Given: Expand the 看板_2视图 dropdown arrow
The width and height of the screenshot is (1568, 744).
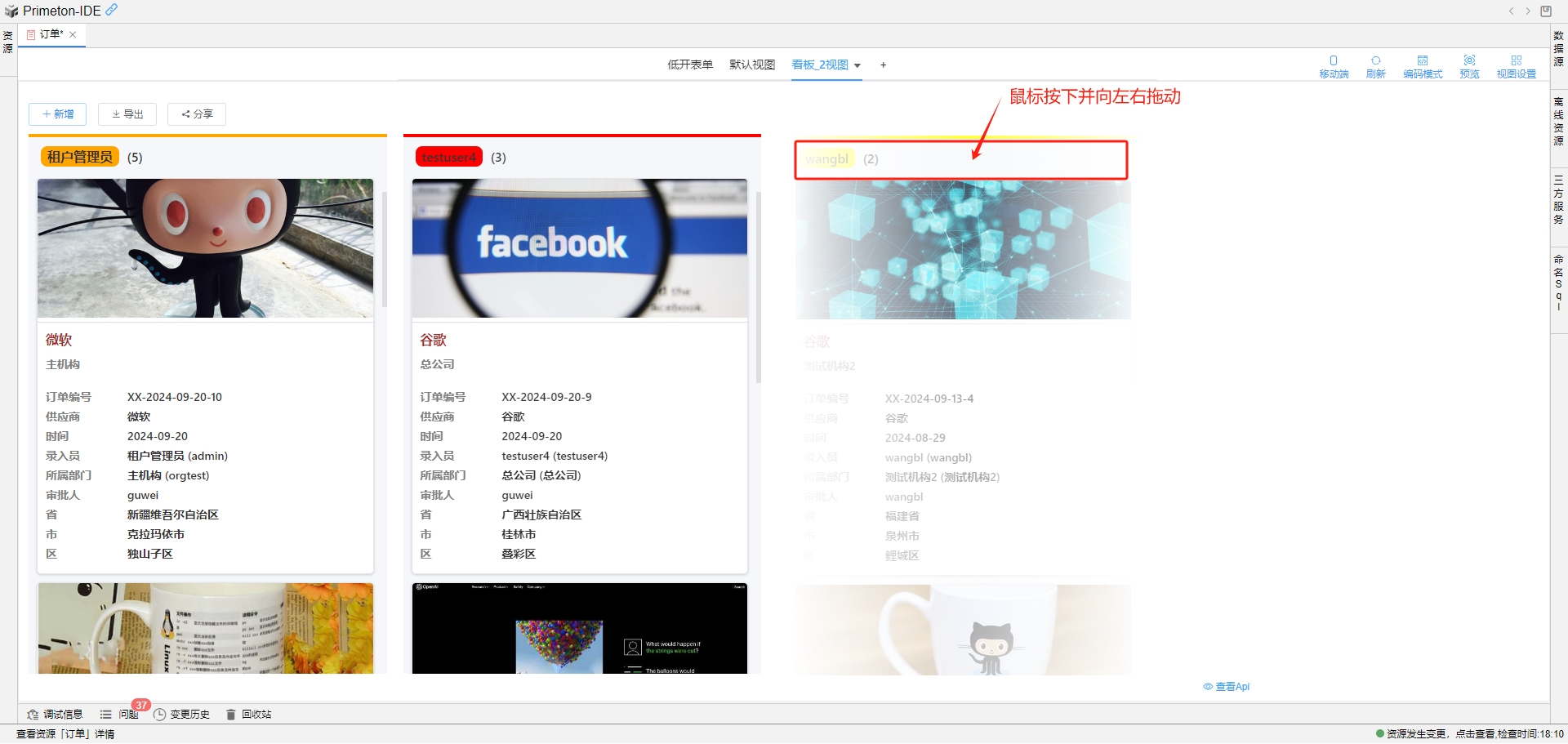Looking at the screenshot, I should tap(857, 65).
